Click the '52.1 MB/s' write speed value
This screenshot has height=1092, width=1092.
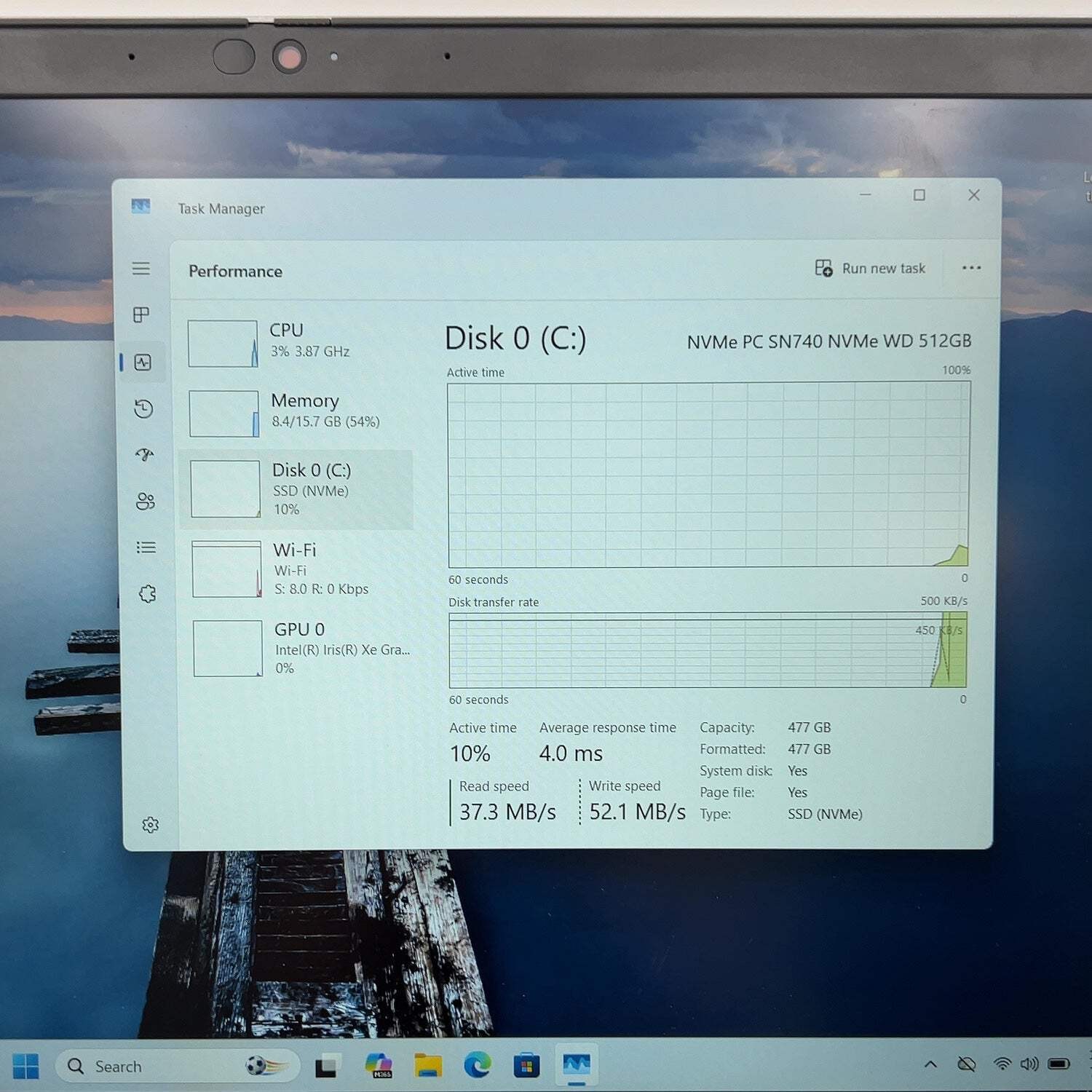(637, 812)
